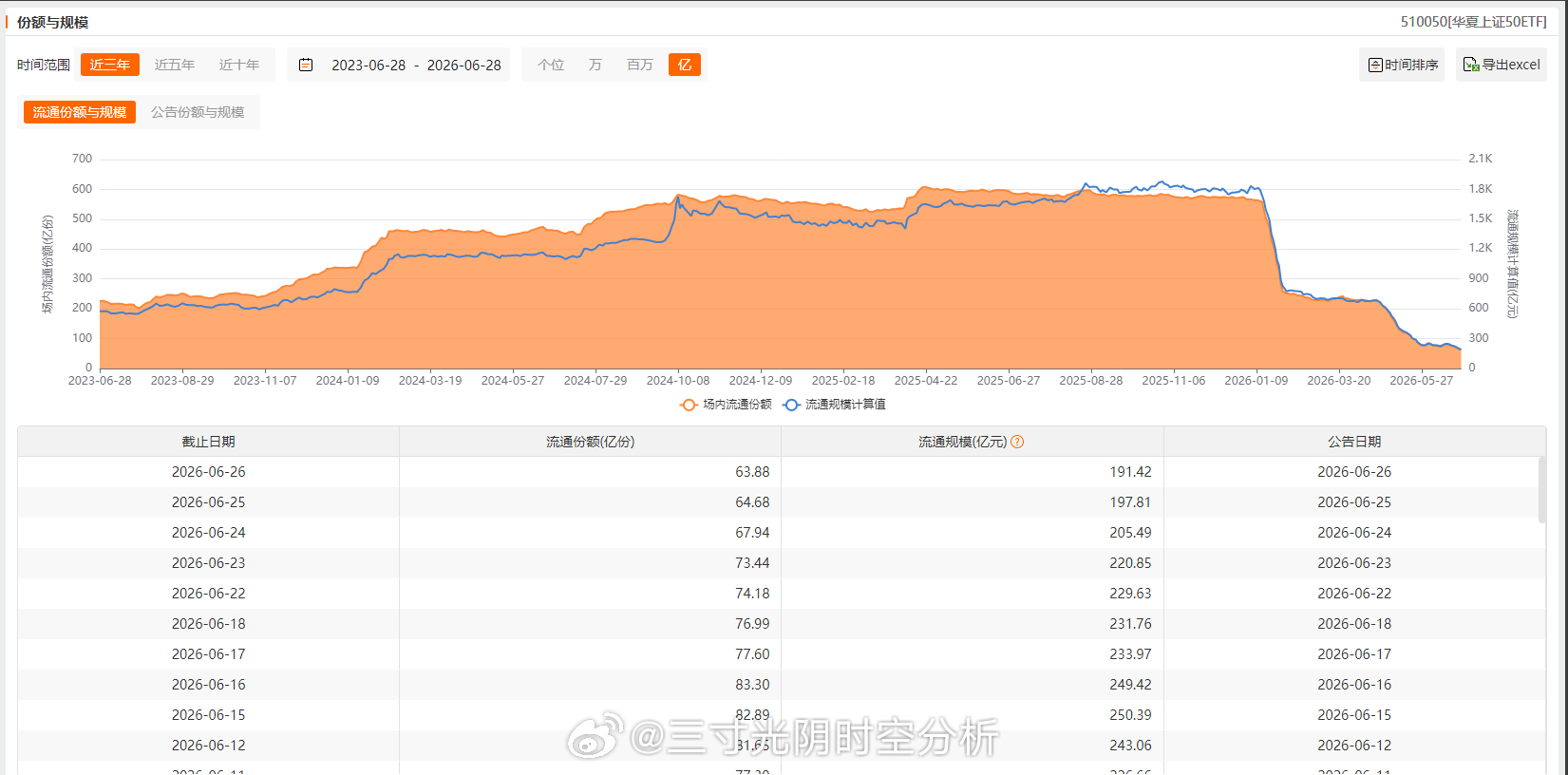Select 截止日期 cell 2026-06-15
Viewport: 1568px width, 775px height.
click(209, 715)
